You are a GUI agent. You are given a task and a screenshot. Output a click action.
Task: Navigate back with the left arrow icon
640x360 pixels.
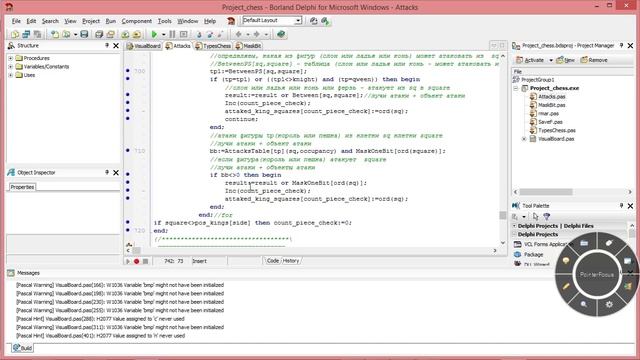click(x=238, y=34)
